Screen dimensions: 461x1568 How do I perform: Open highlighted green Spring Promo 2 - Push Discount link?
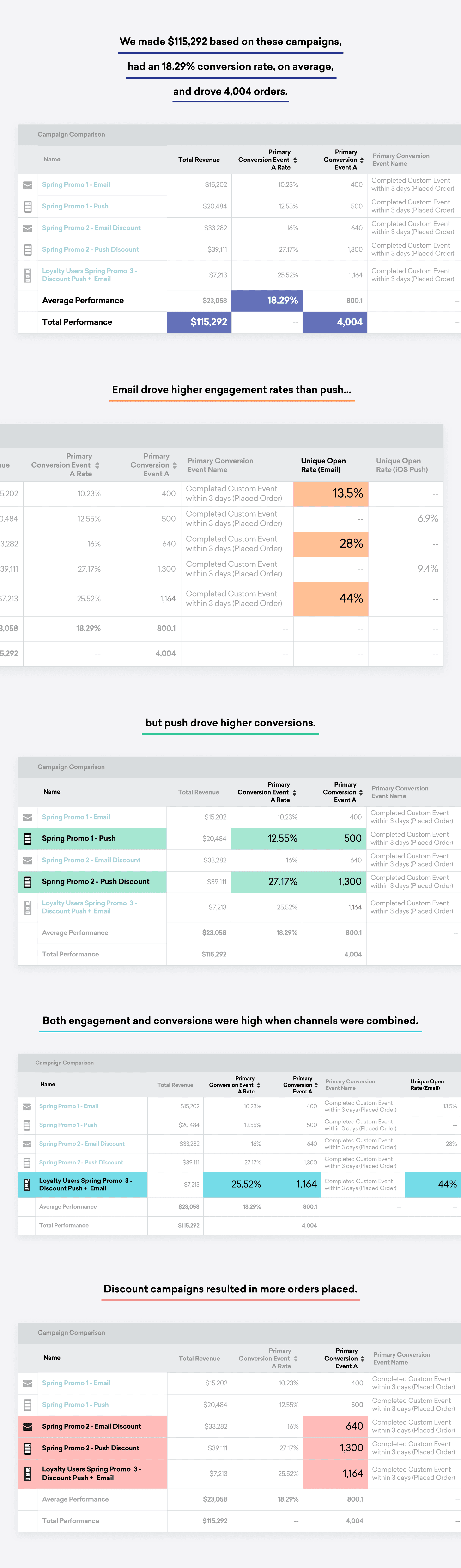(x=95, y=881)
